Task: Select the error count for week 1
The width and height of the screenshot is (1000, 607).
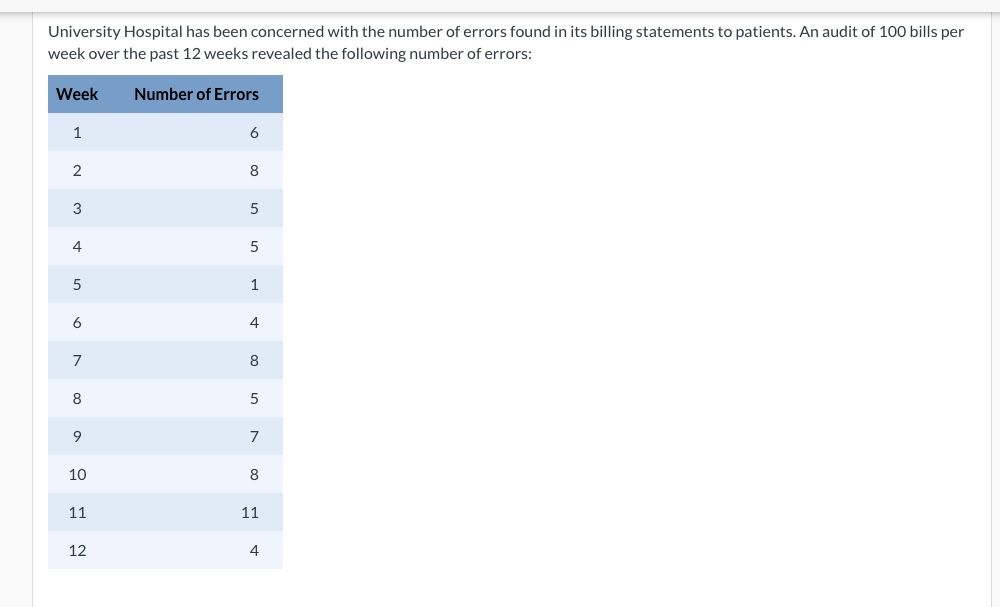Action: pos(254,133)
